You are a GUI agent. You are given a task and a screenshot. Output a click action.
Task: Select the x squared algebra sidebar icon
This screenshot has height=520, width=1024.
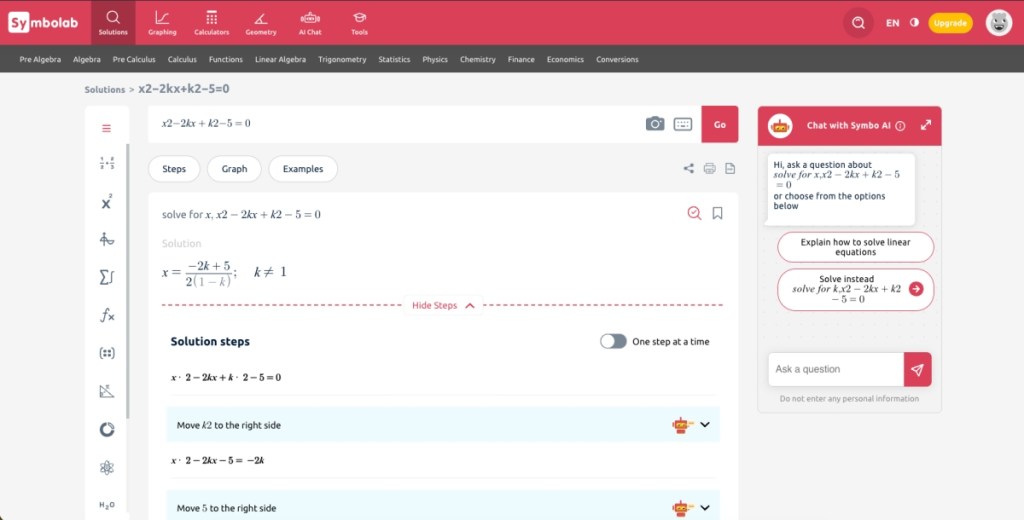(x=106, y=202)
